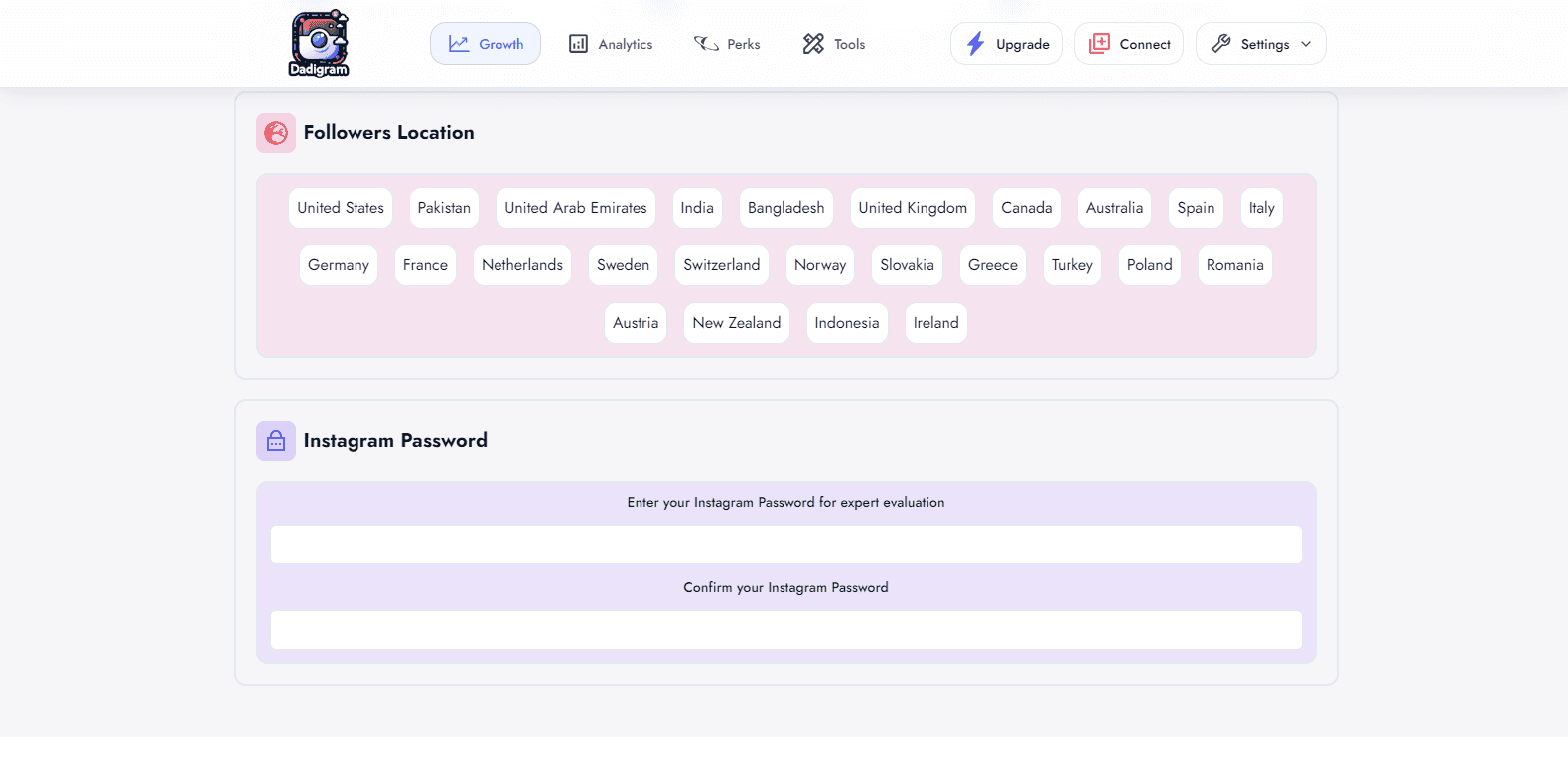
Task: Click the Growth chart icon
Action: (459, 44)
